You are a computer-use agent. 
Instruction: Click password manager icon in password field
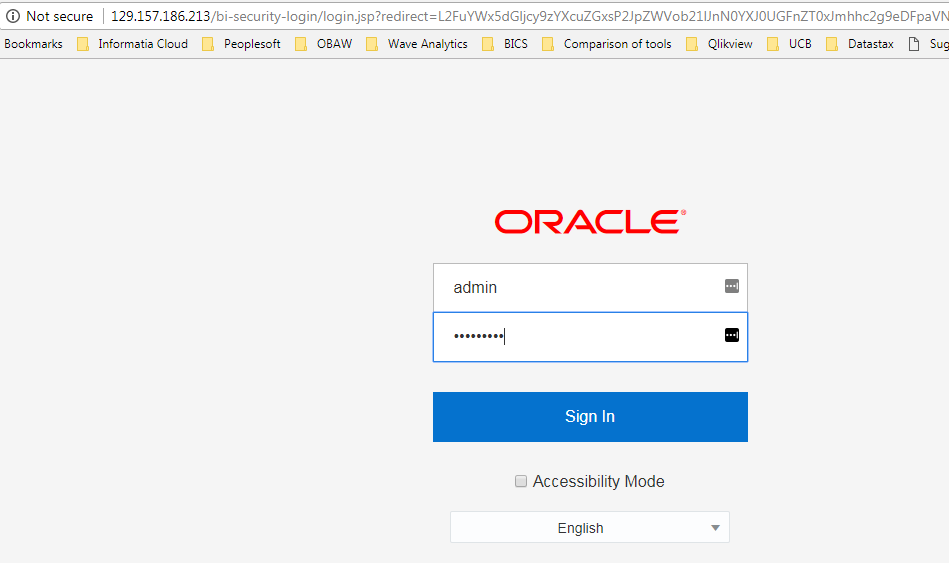pos(731,335)
